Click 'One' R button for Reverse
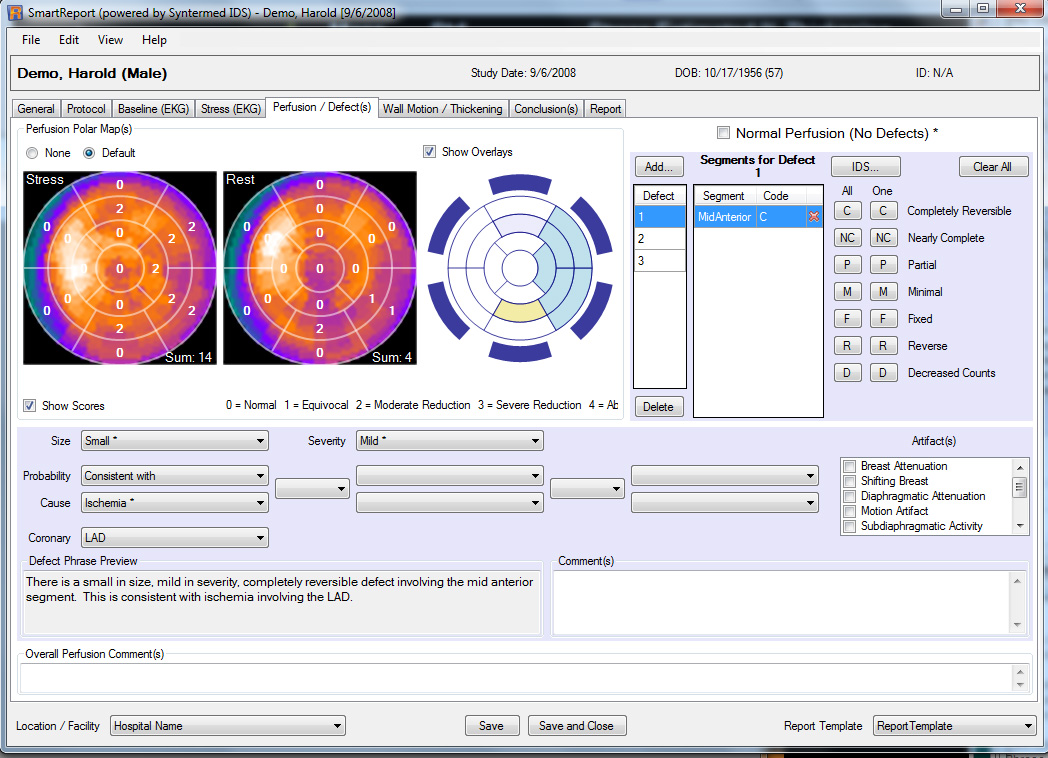1048x758 pixels. click(x=883, y=346)
